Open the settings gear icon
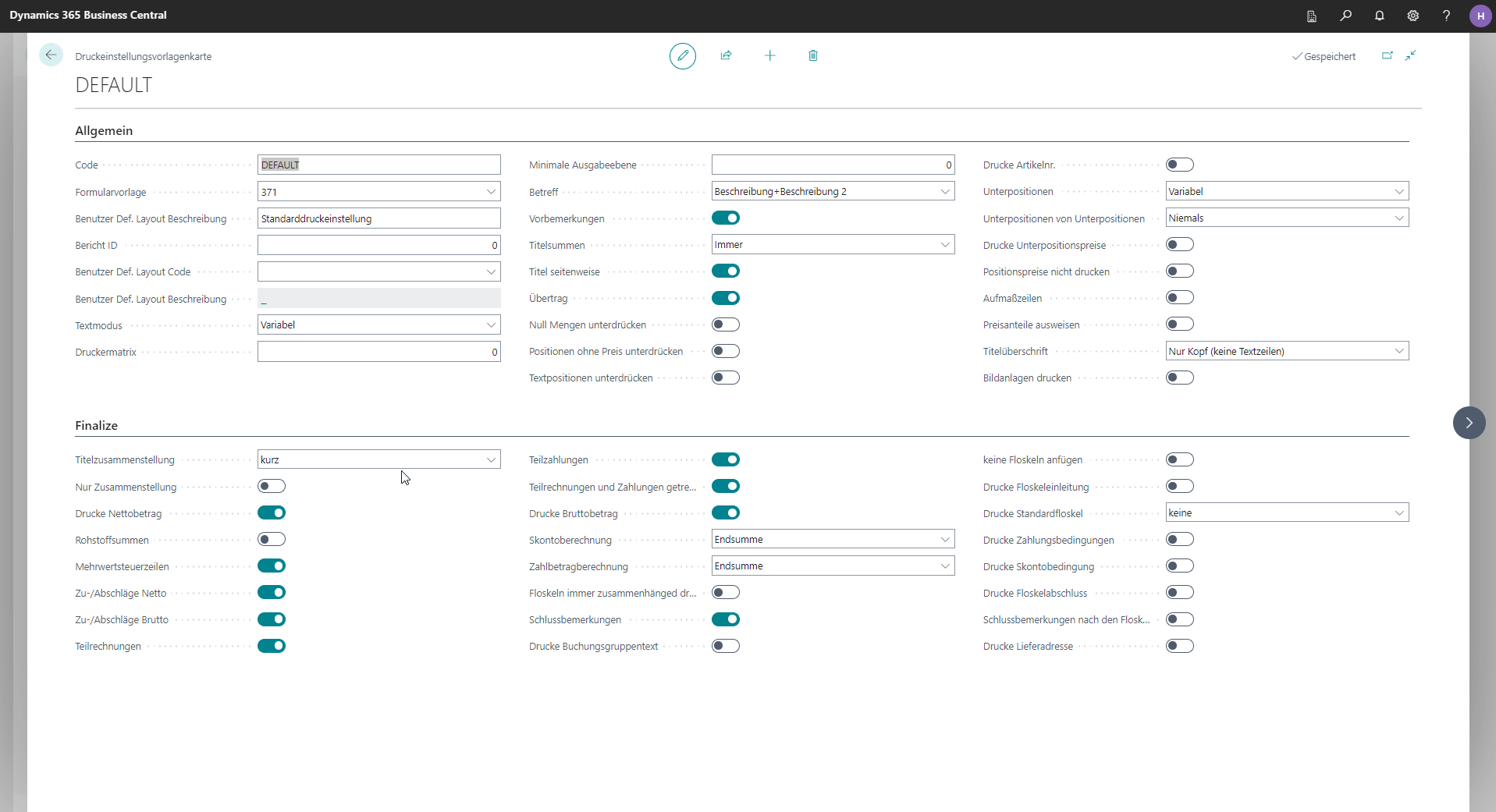This screenshot has width=1496, height=812. coord(1412,16)
